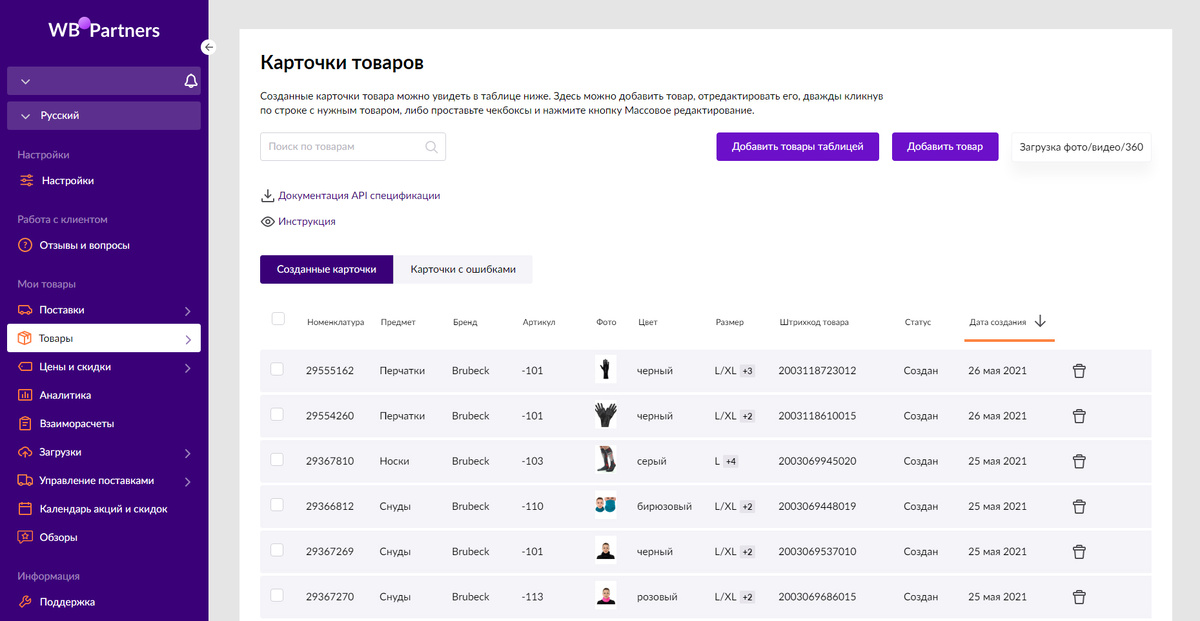The width and height of the screenshot is (1200, 621).
Task: Delete product 29366812 with trash icon
Action: point(1079,506)
